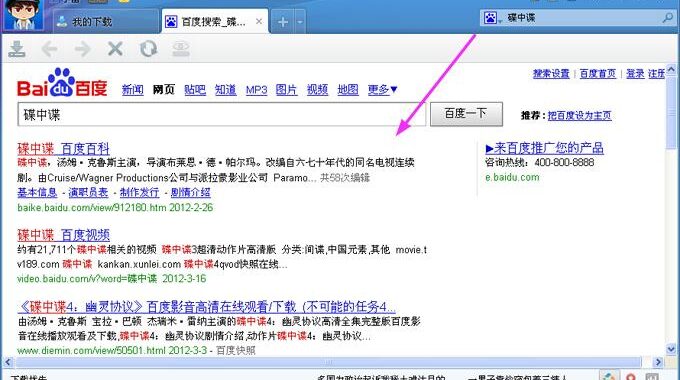Click the horizontal scrollbar thumb

pyautogui.click(x=328, y=362)
